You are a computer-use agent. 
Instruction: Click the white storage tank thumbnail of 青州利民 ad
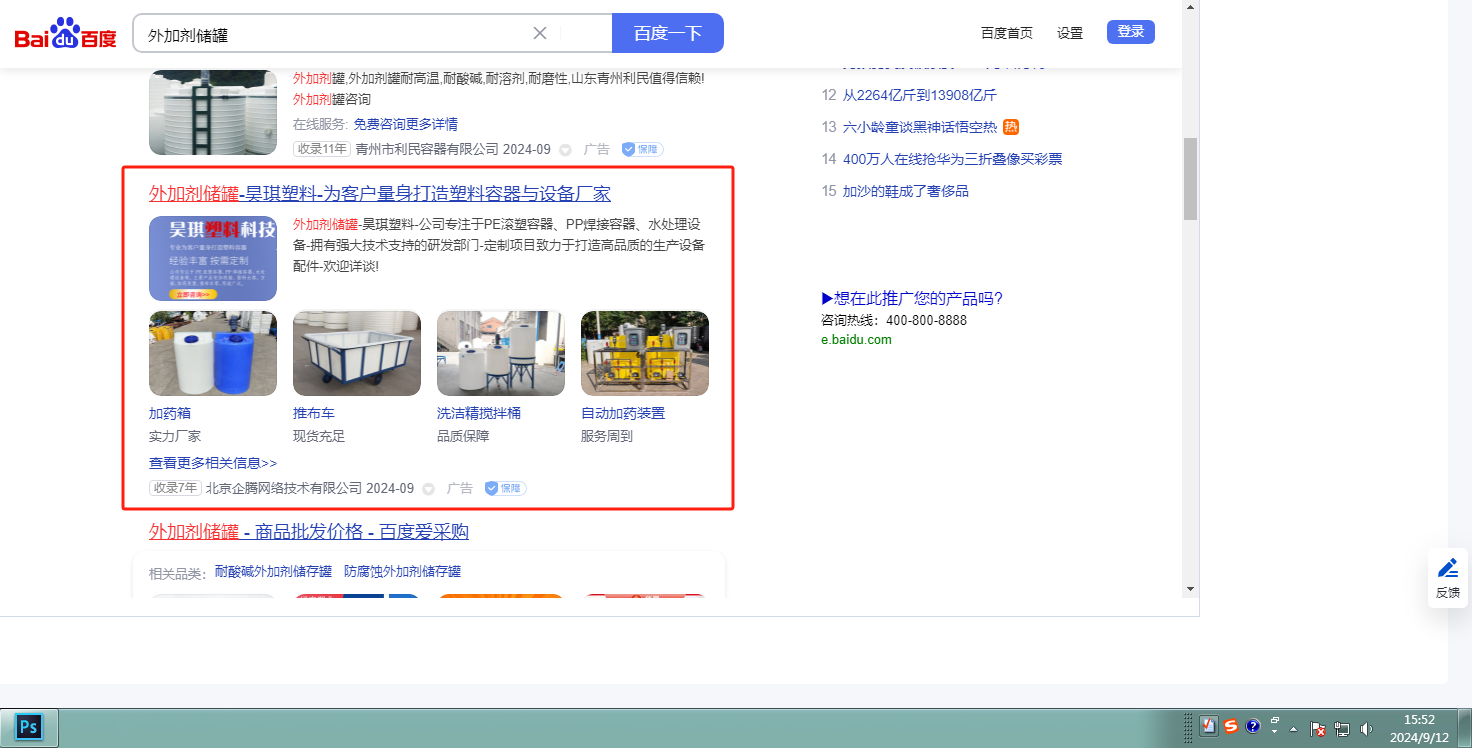[213, 113]
